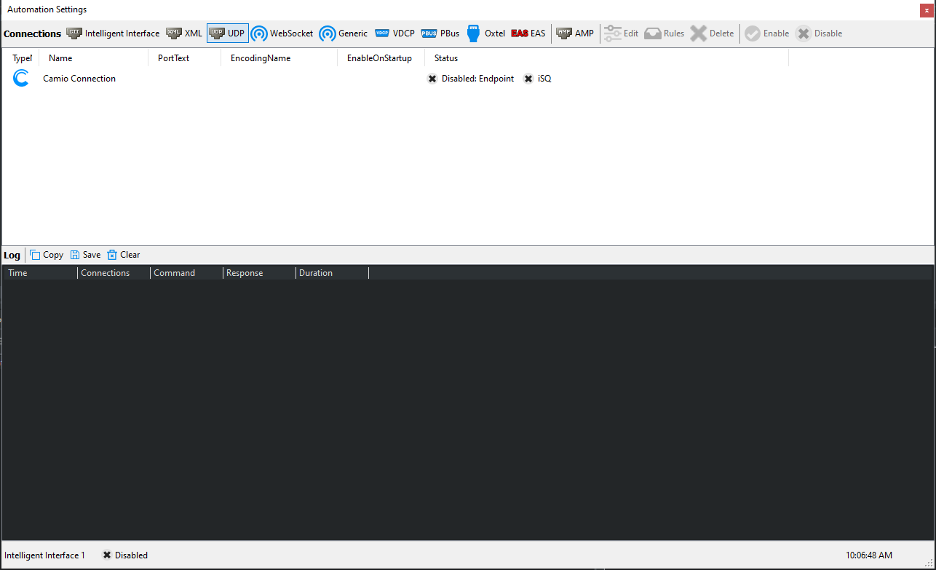
Task: Add a PBus connection
Action: 440,33
